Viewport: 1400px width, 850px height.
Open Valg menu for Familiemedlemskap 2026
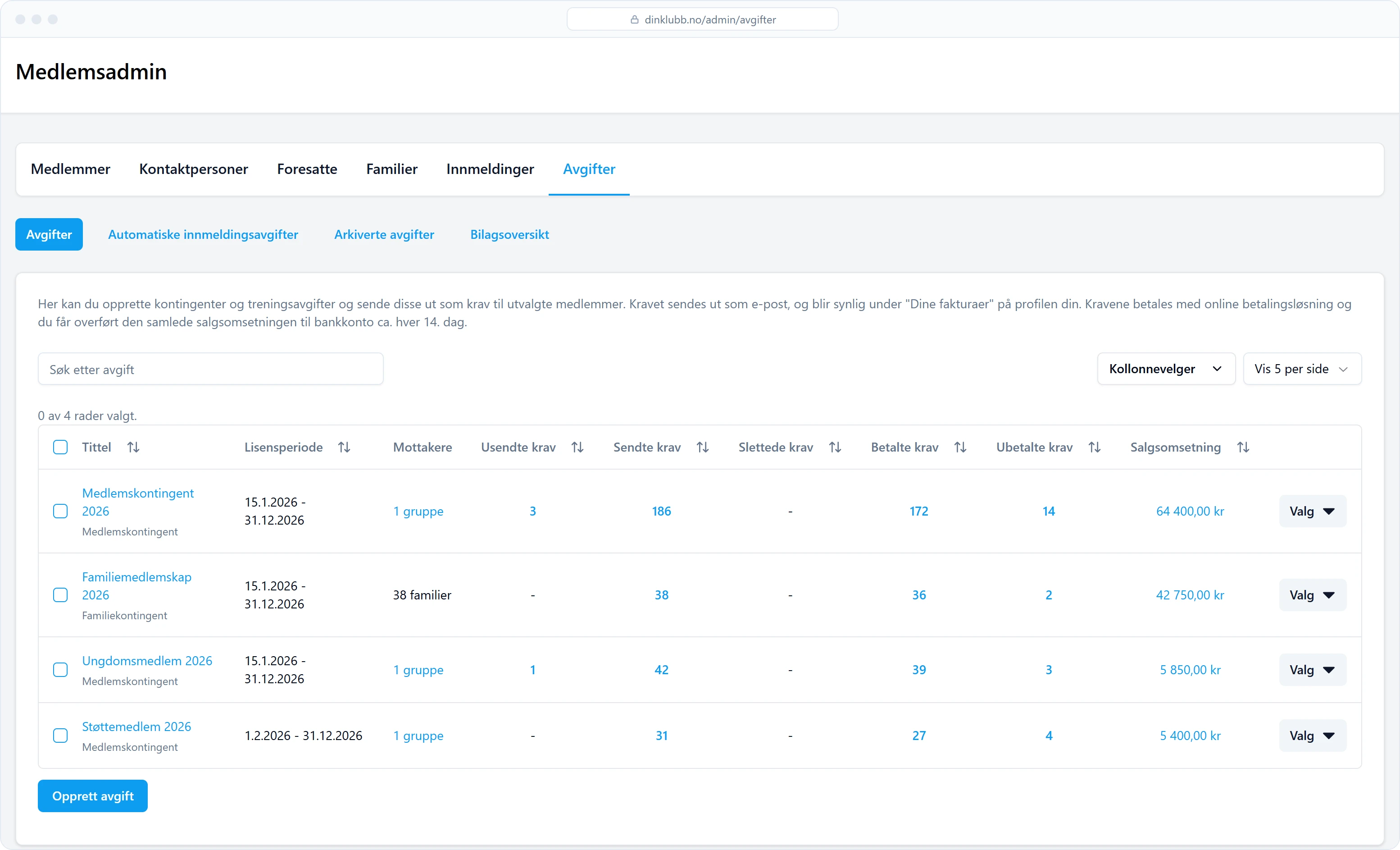pyautogui.click(x=1313, y=595)
